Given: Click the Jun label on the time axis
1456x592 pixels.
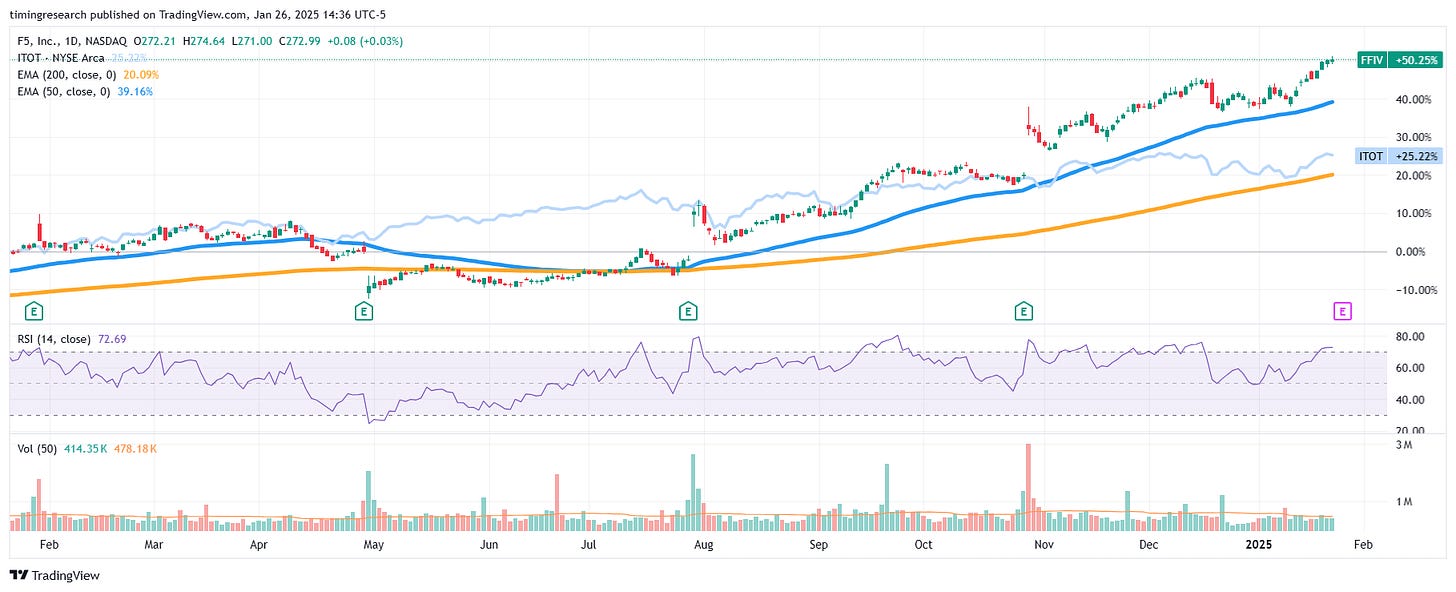Looking at the screenshot, I should pyautogui.click(x=488, y=545).
